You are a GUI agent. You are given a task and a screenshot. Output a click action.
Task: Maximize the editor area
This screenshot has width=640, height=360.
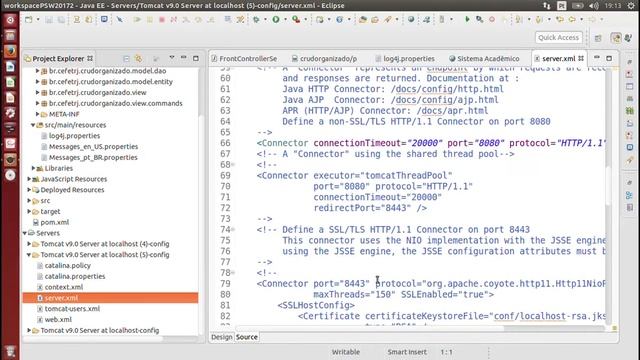[x=609, y=58]
